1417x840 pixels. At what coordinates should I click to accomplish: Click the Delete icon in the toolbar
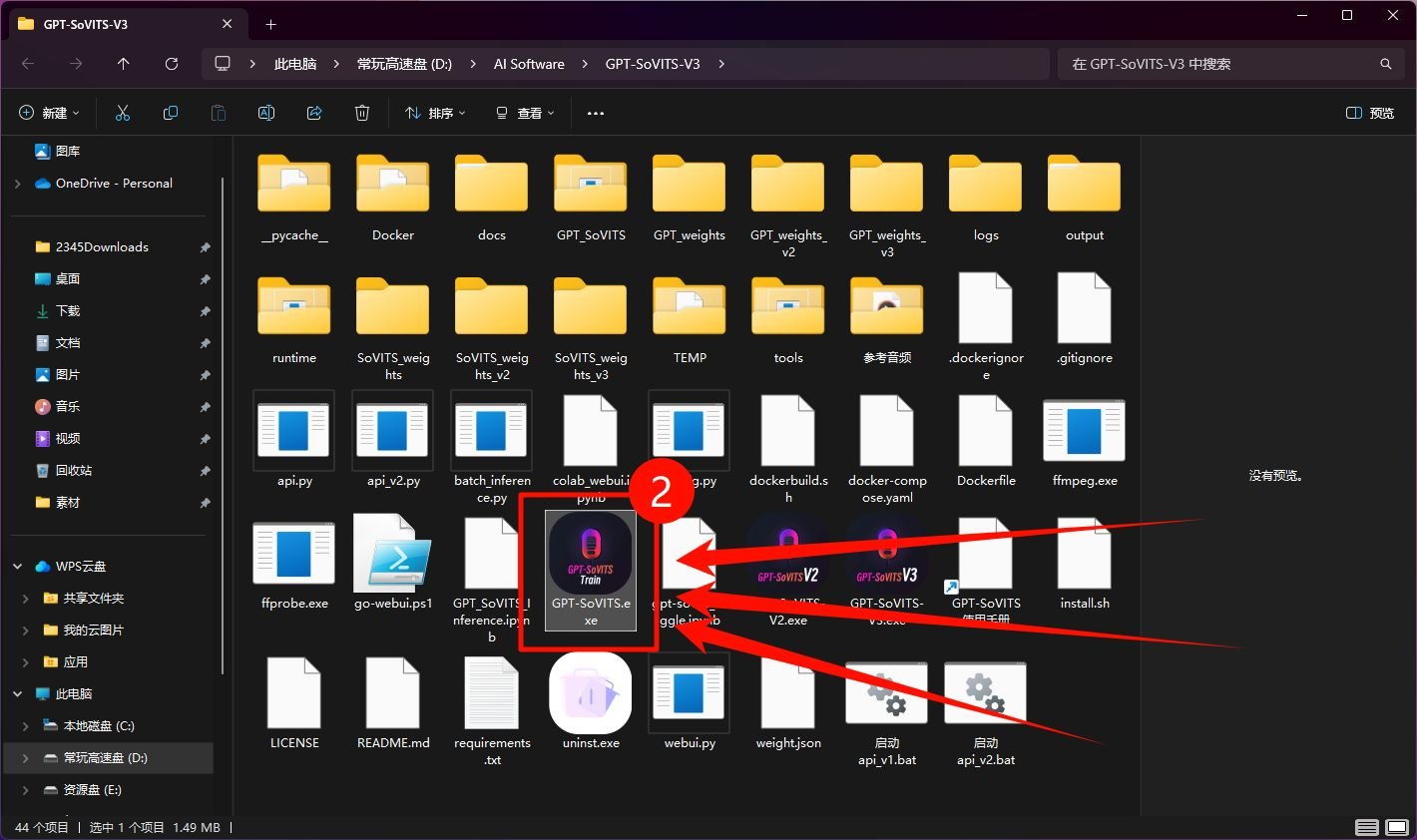(362, 112)
